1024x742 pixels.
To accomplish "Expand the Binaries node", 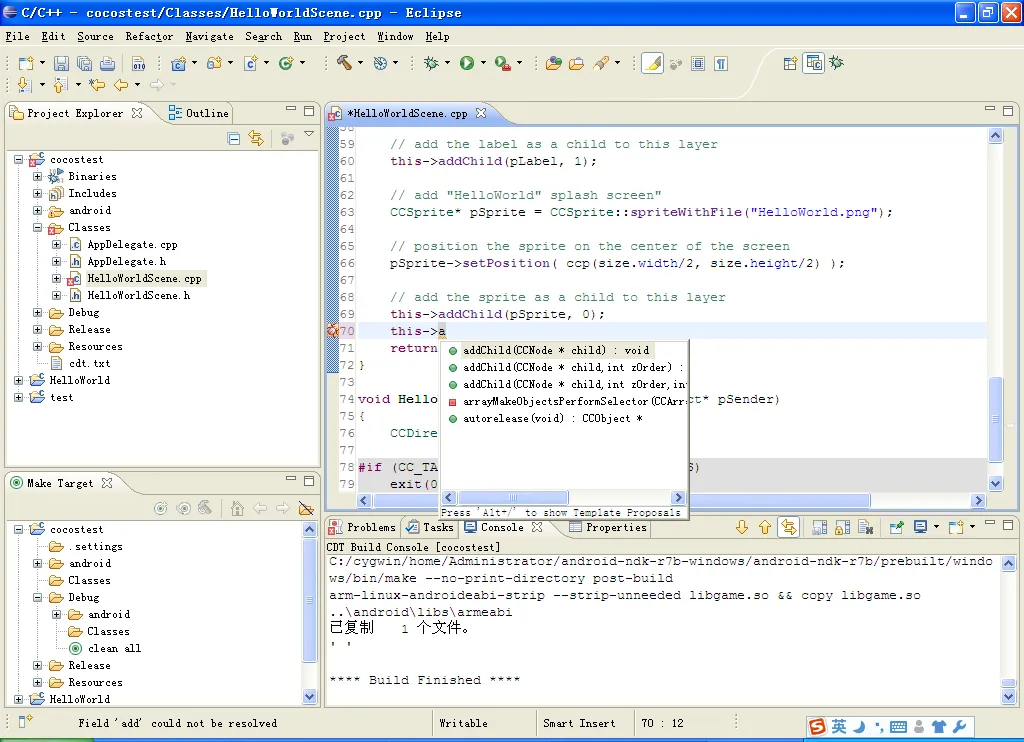I will pos(37,176).
